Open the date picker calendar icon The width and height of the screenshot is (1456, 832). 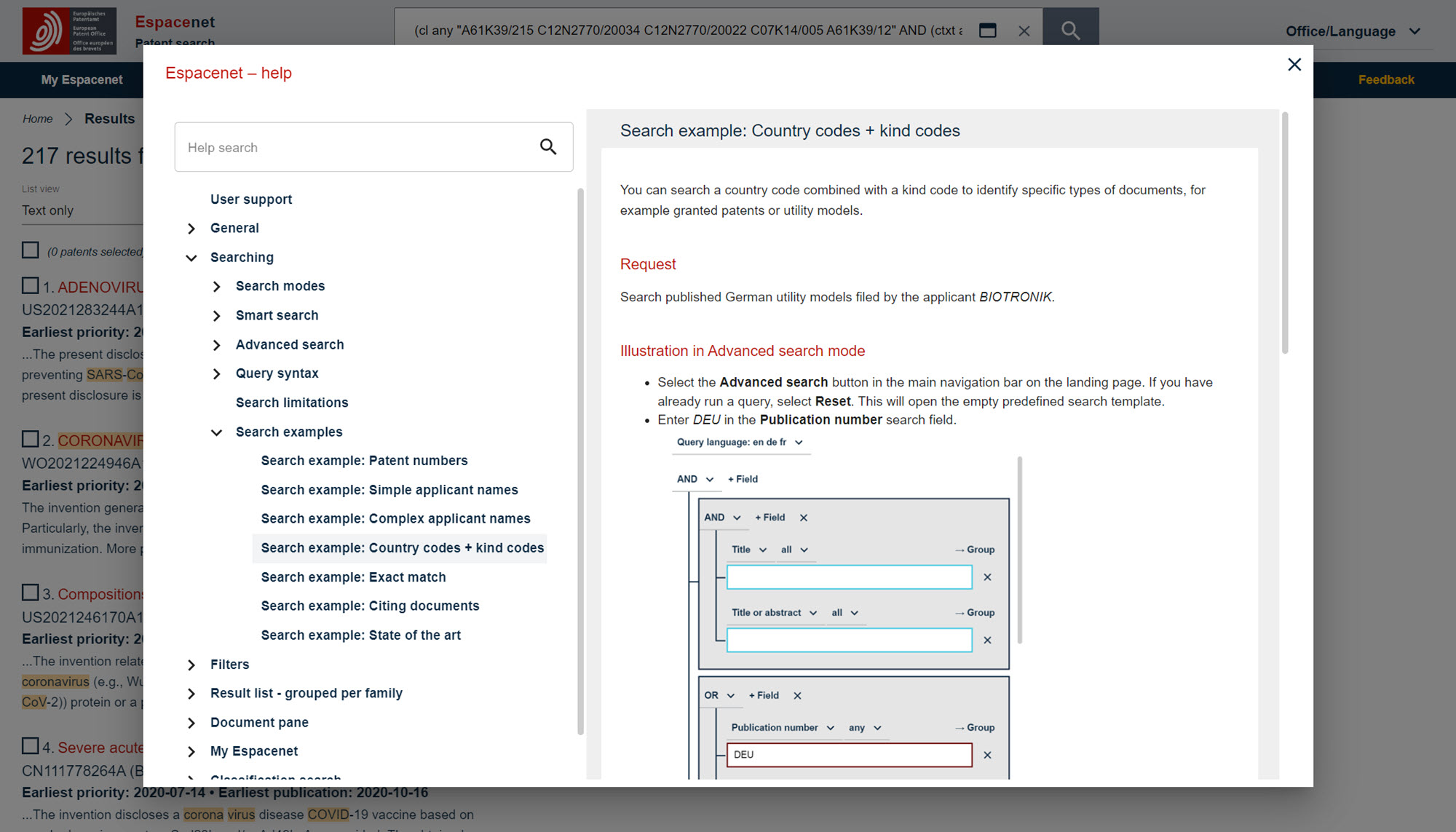coord(987,31)
